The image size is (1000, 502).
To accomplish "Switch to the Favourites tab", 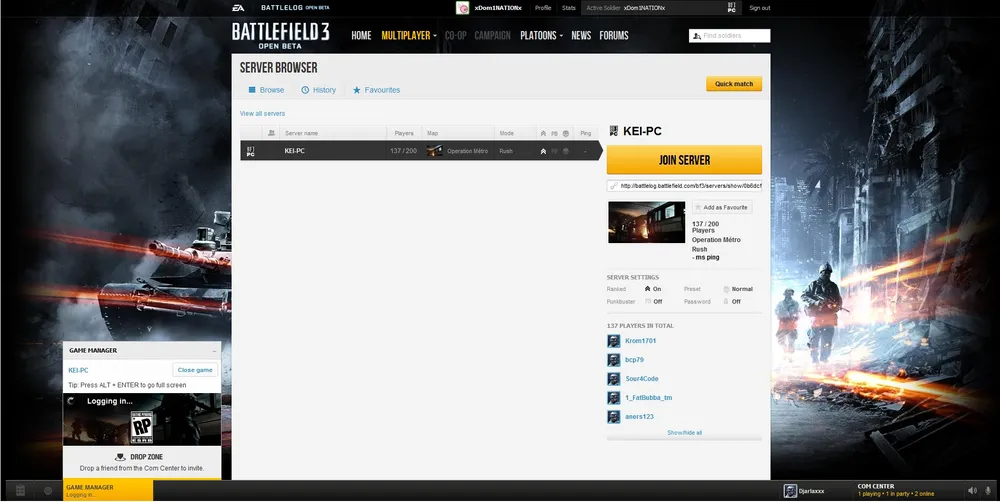I will point(376,90).
